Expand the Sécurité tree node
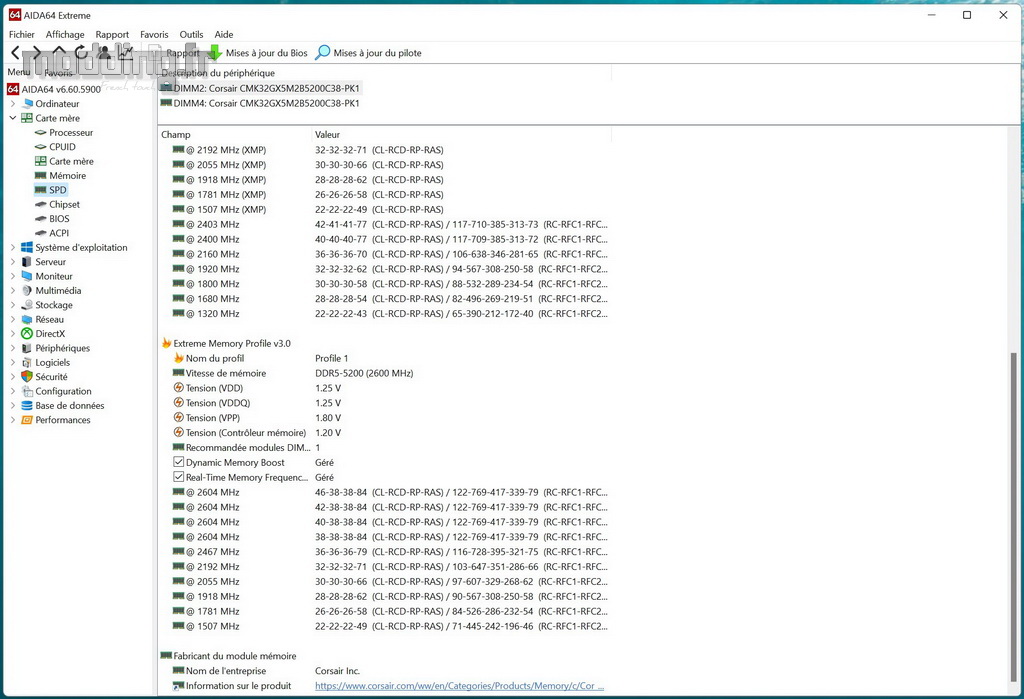 [12, 376]
